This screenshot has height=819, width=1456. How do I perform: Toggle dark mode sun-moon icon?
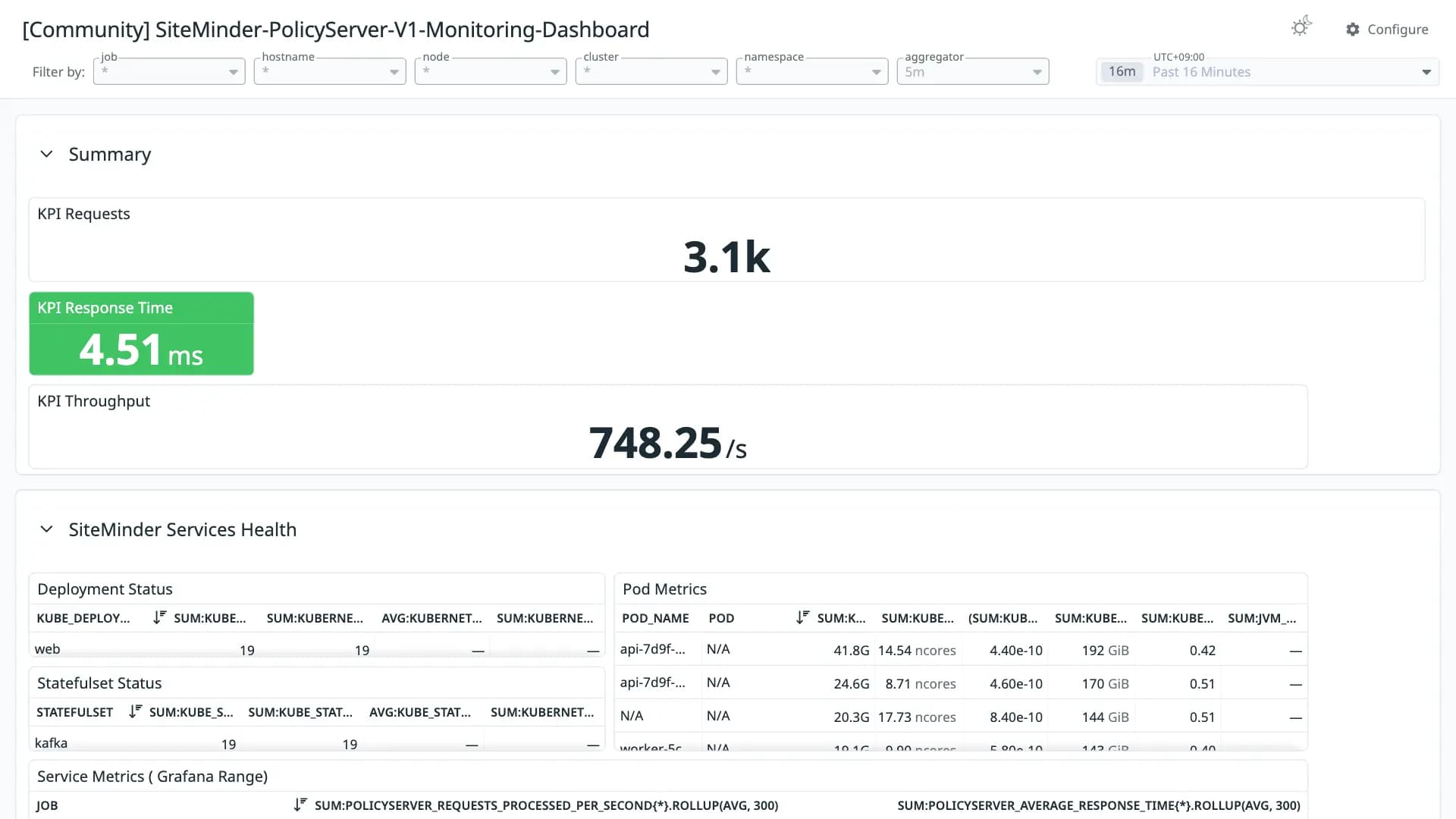(x=1301, y=27)
